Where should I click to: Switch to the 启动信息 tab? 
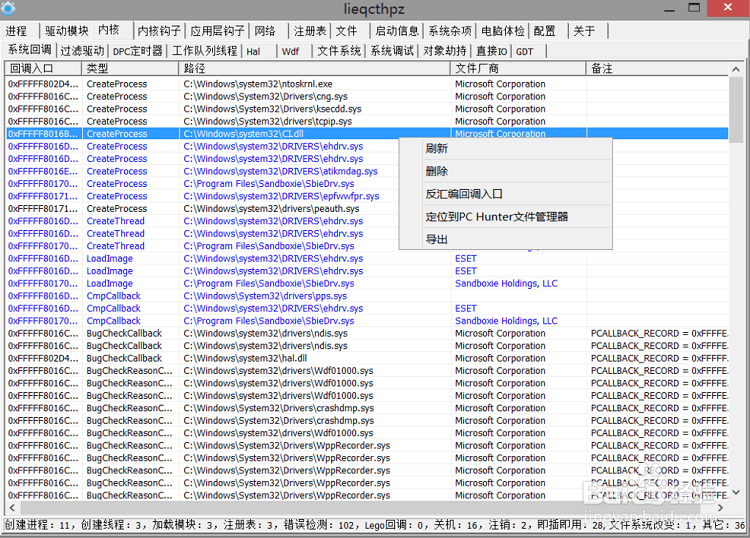point(397,31)
